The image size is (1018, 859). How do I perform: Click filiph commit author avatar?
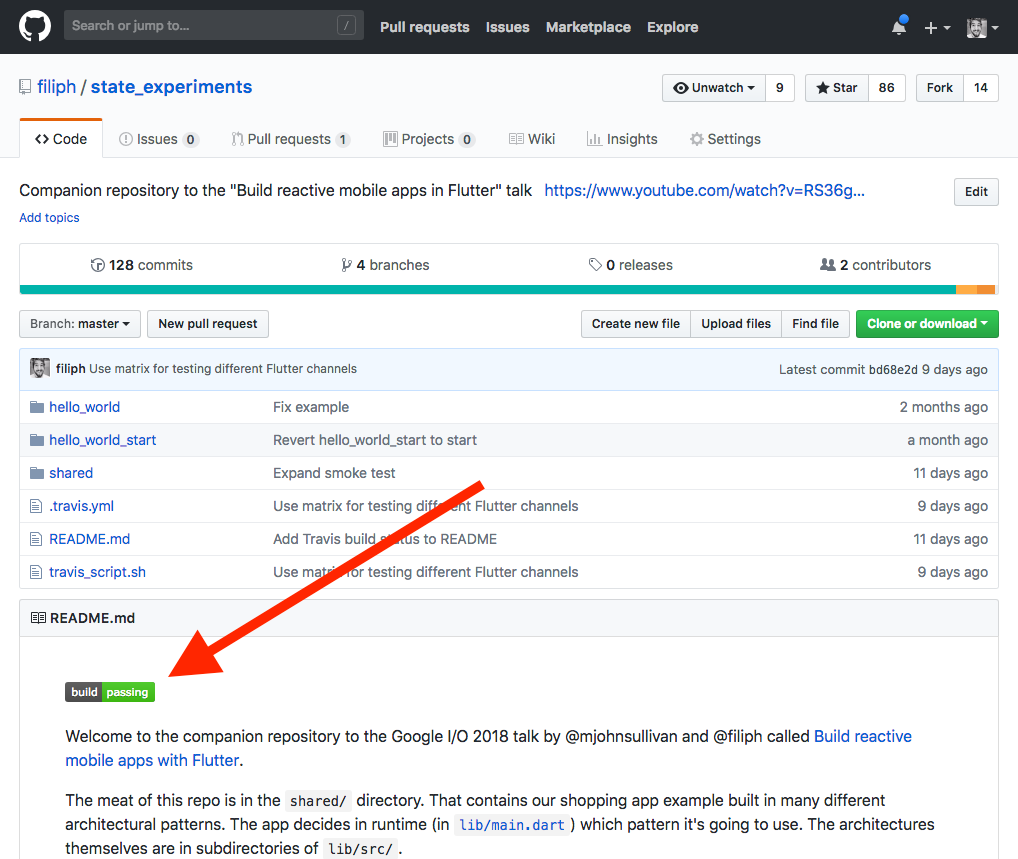click(40, 368)
